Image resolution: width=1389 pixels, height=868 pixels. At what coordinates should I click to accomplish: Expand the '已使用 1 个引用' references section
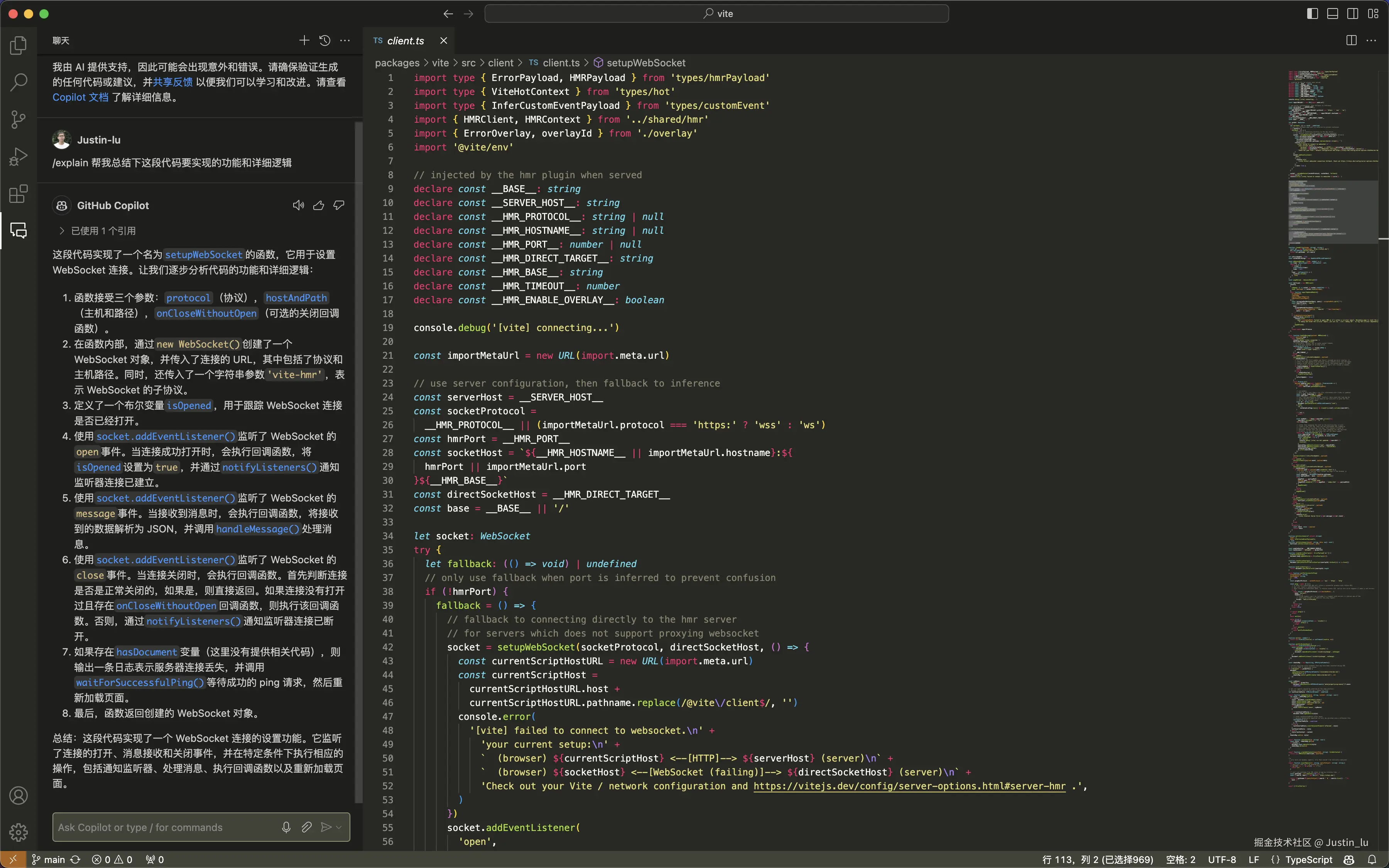(98, 231)
